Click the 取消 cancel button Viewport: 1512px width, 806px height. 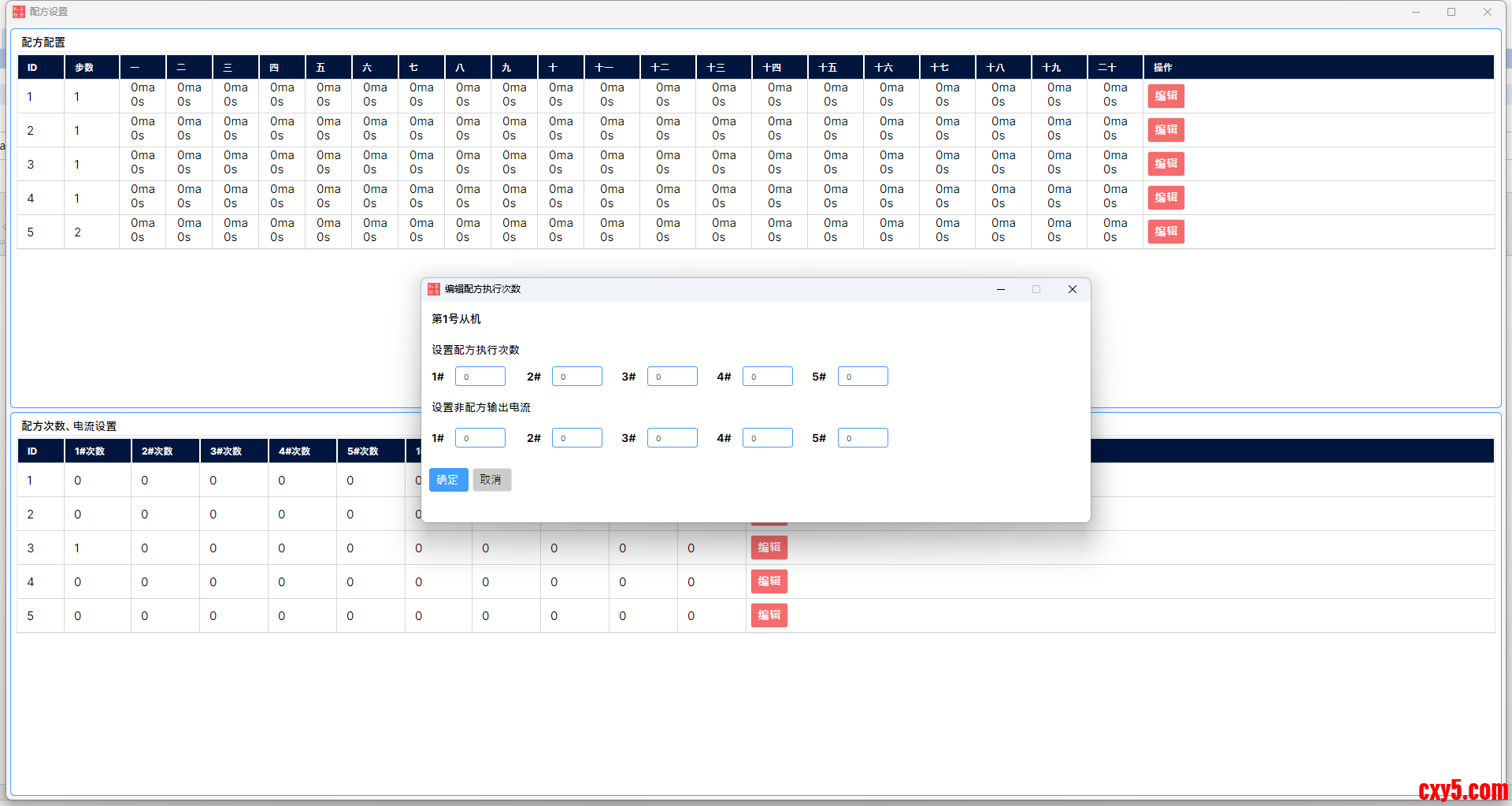click(x=491, y=480)
